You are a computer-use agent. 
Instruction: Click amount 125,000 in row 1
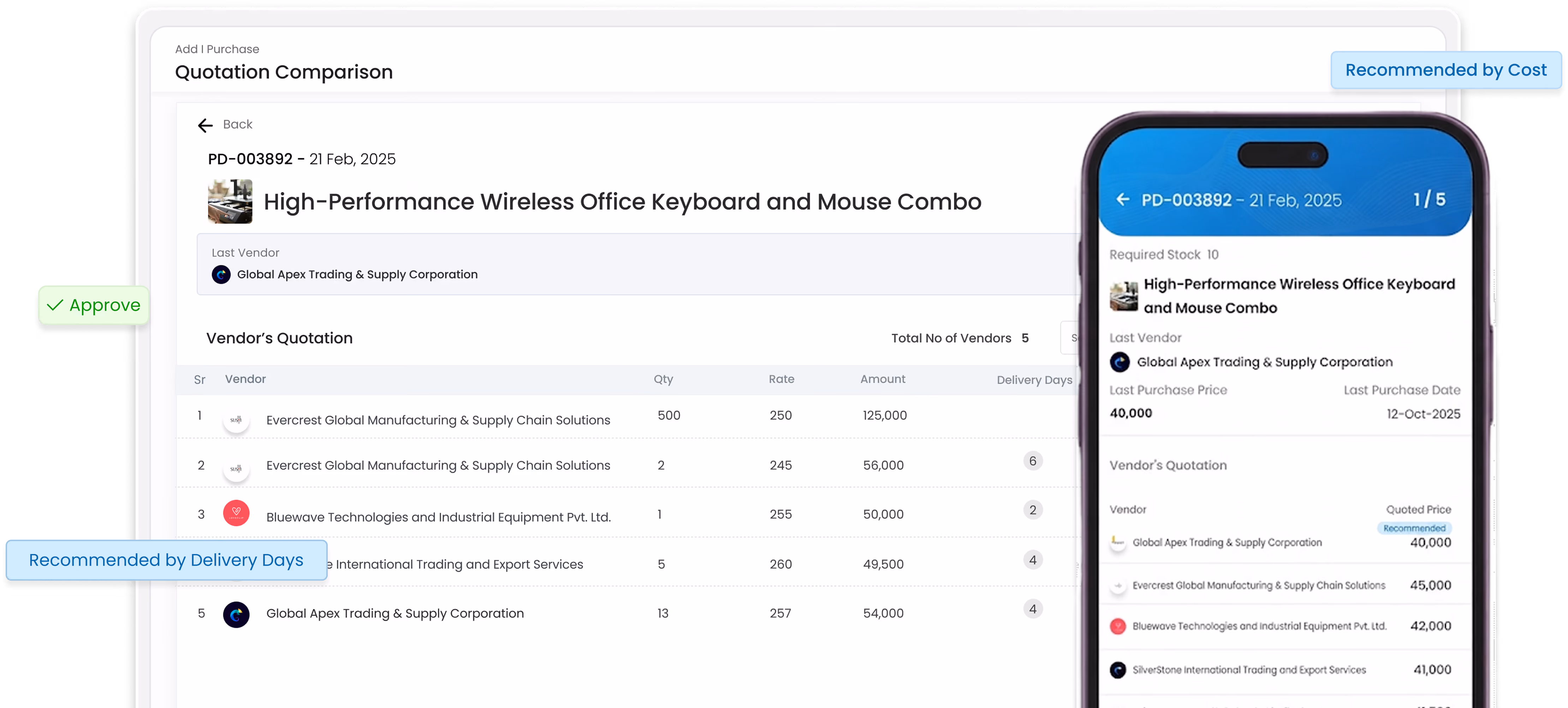point(884,415)
